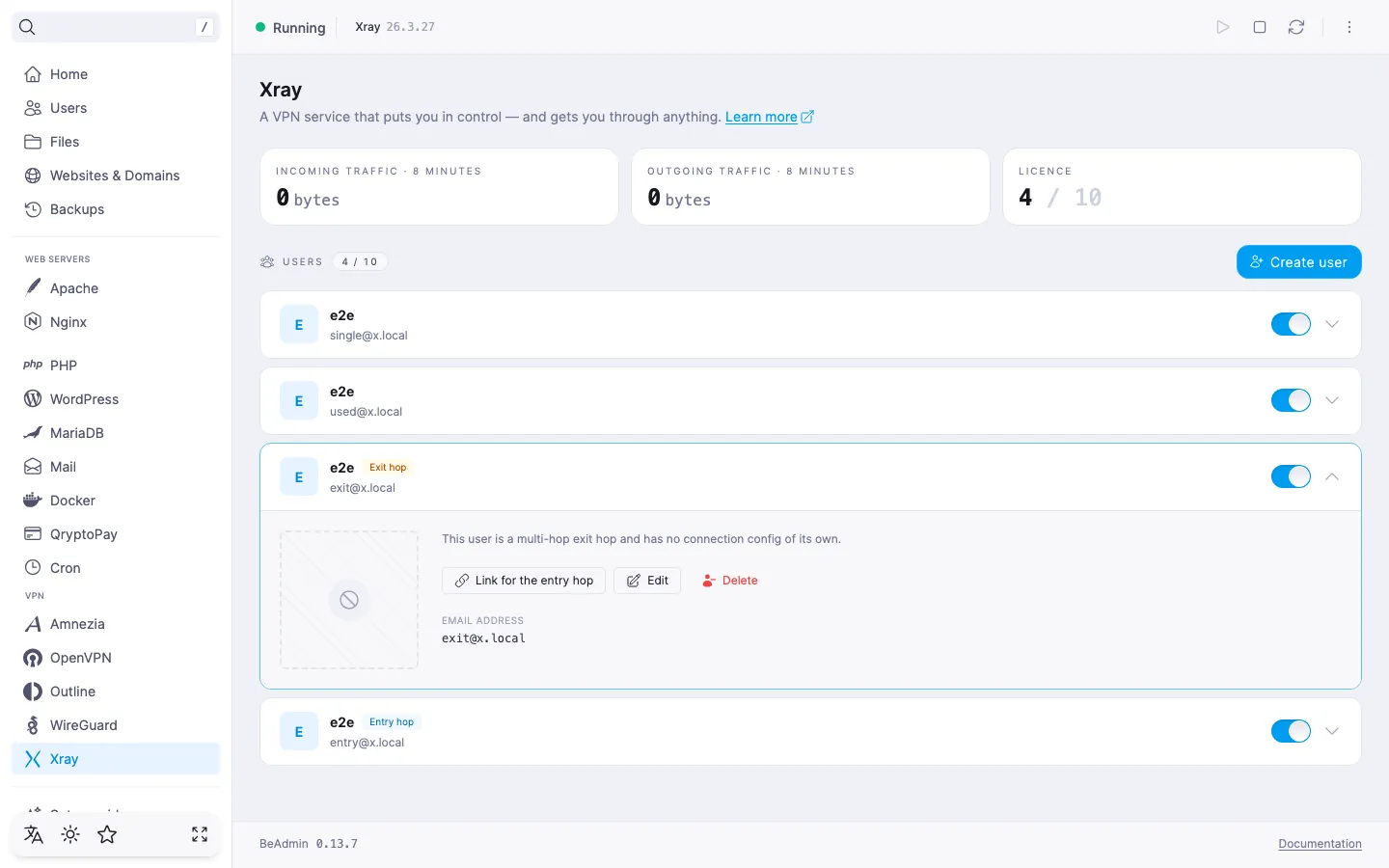
Task: Click the BeAdmin 0.13.7 version text
Action: coord(309,844)
